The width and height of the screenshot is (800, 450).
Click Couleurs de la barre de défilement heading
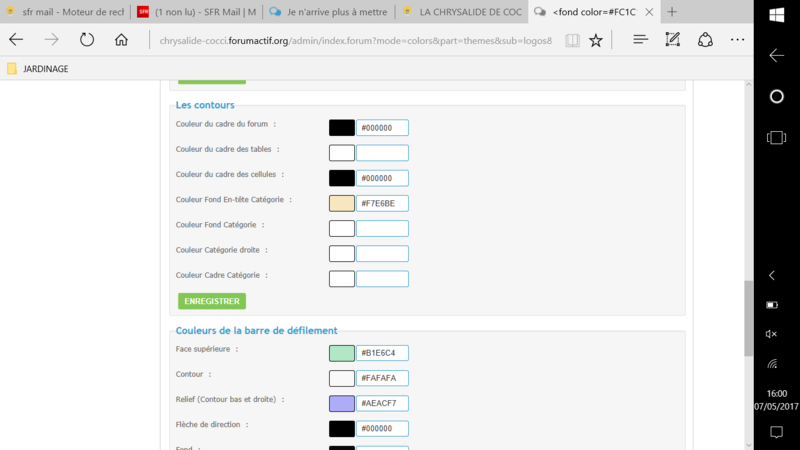[x=257, y=331]
